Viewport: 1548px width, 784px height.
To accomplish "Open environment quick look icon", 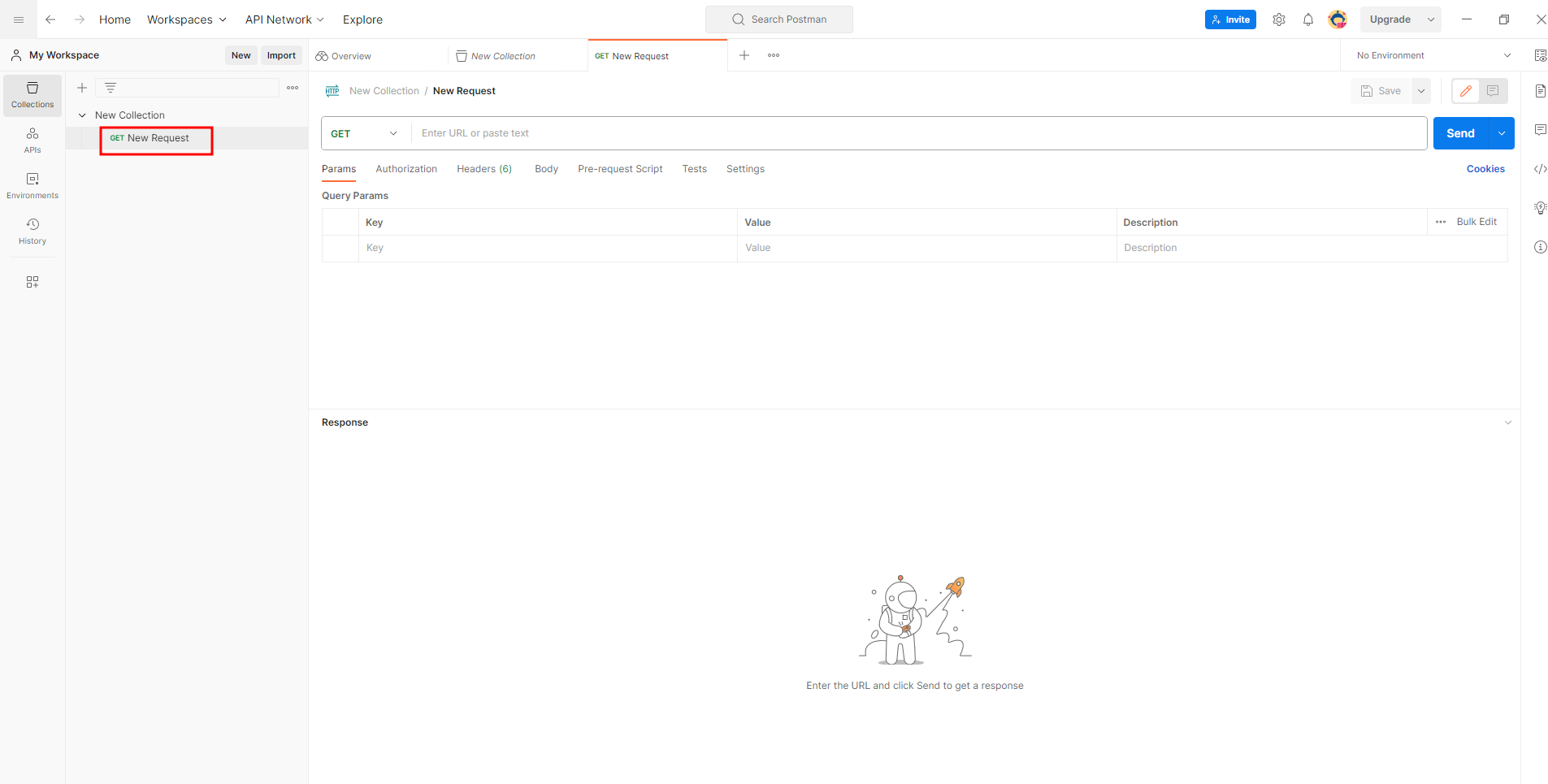I will (1541, 55).
